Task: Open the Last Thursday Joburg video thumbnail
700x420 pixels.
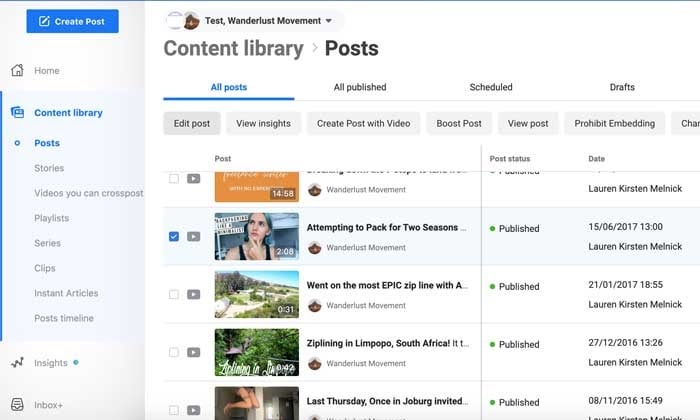Action: coord(257,403)
